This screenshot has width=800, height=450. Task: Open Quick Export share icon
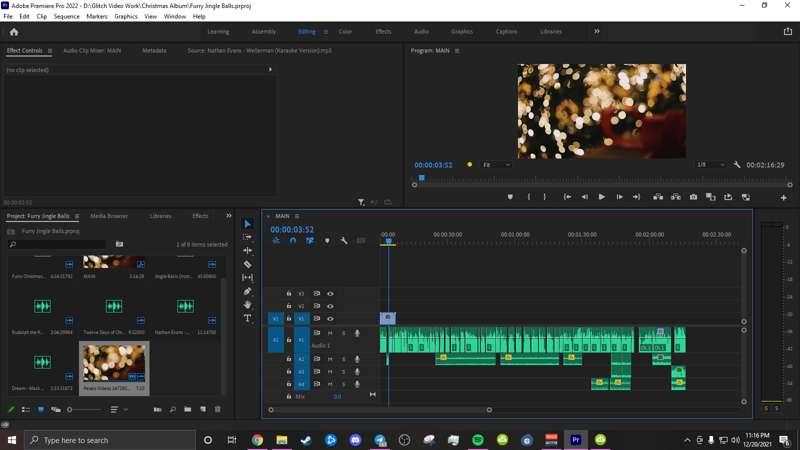tap(788, 32)
